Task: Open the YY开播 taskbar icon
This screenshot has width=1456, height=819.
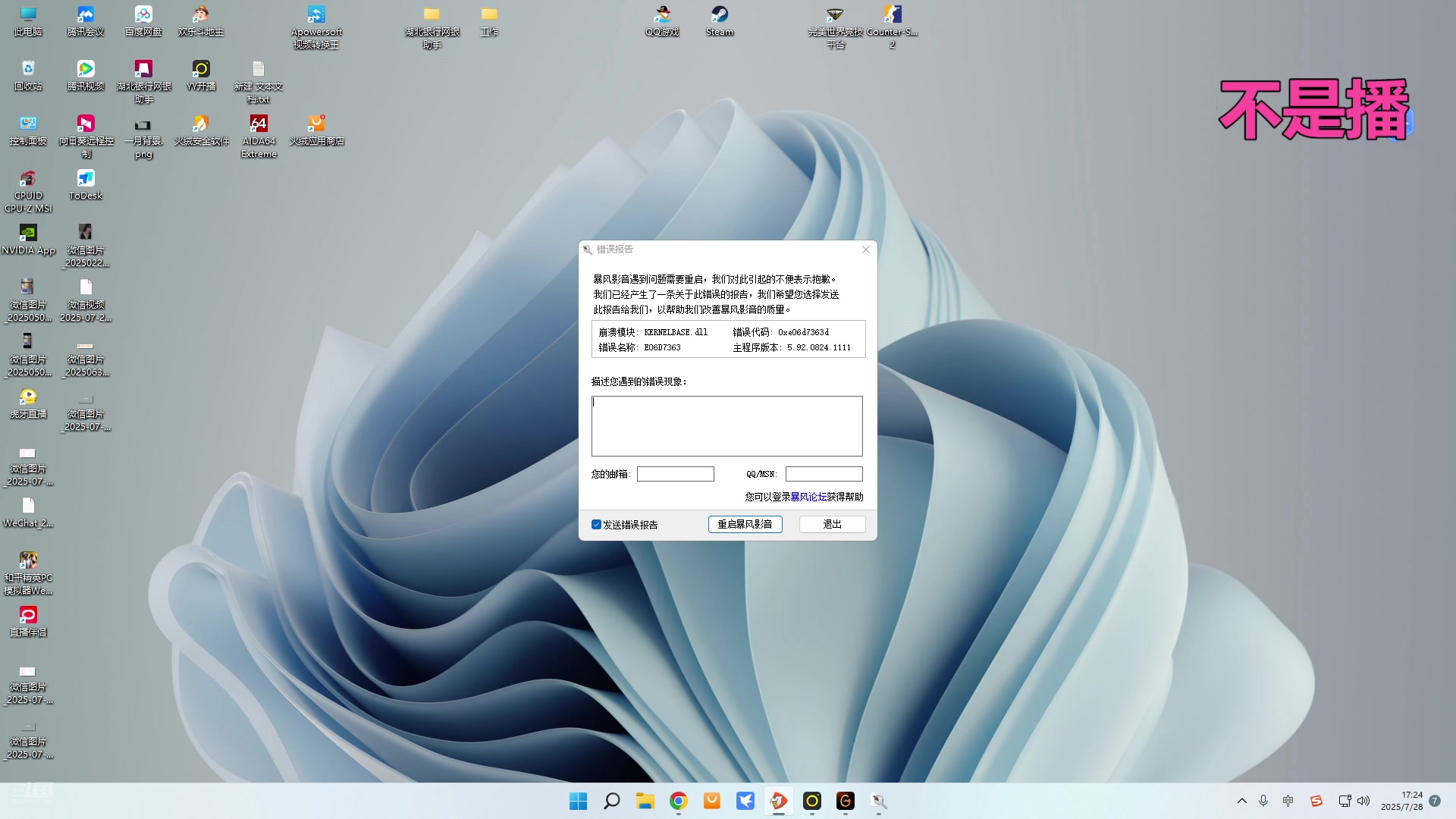Action: coord(811,801)
